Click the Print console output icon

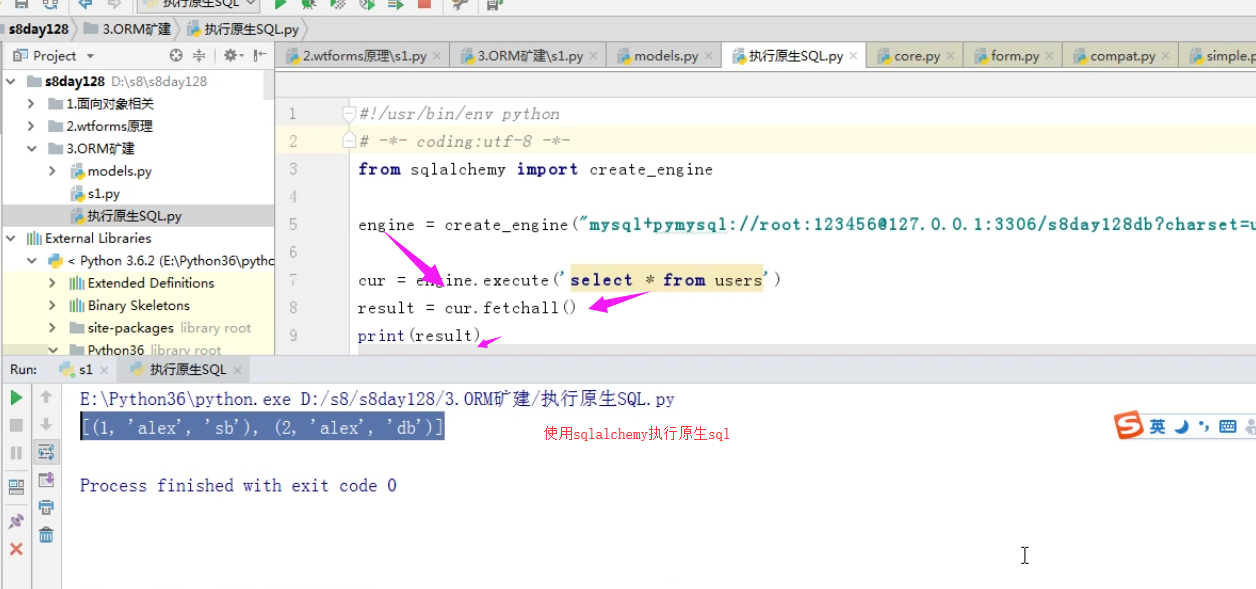pos(46,507)
